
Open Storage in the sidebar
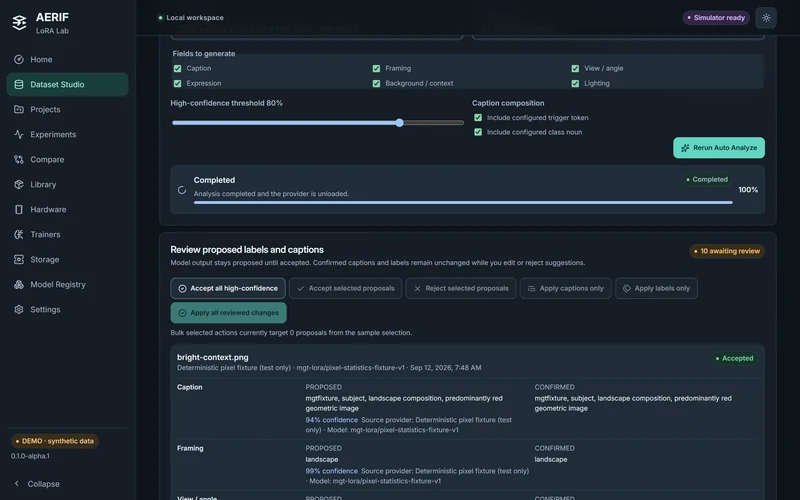pos(67,260)
